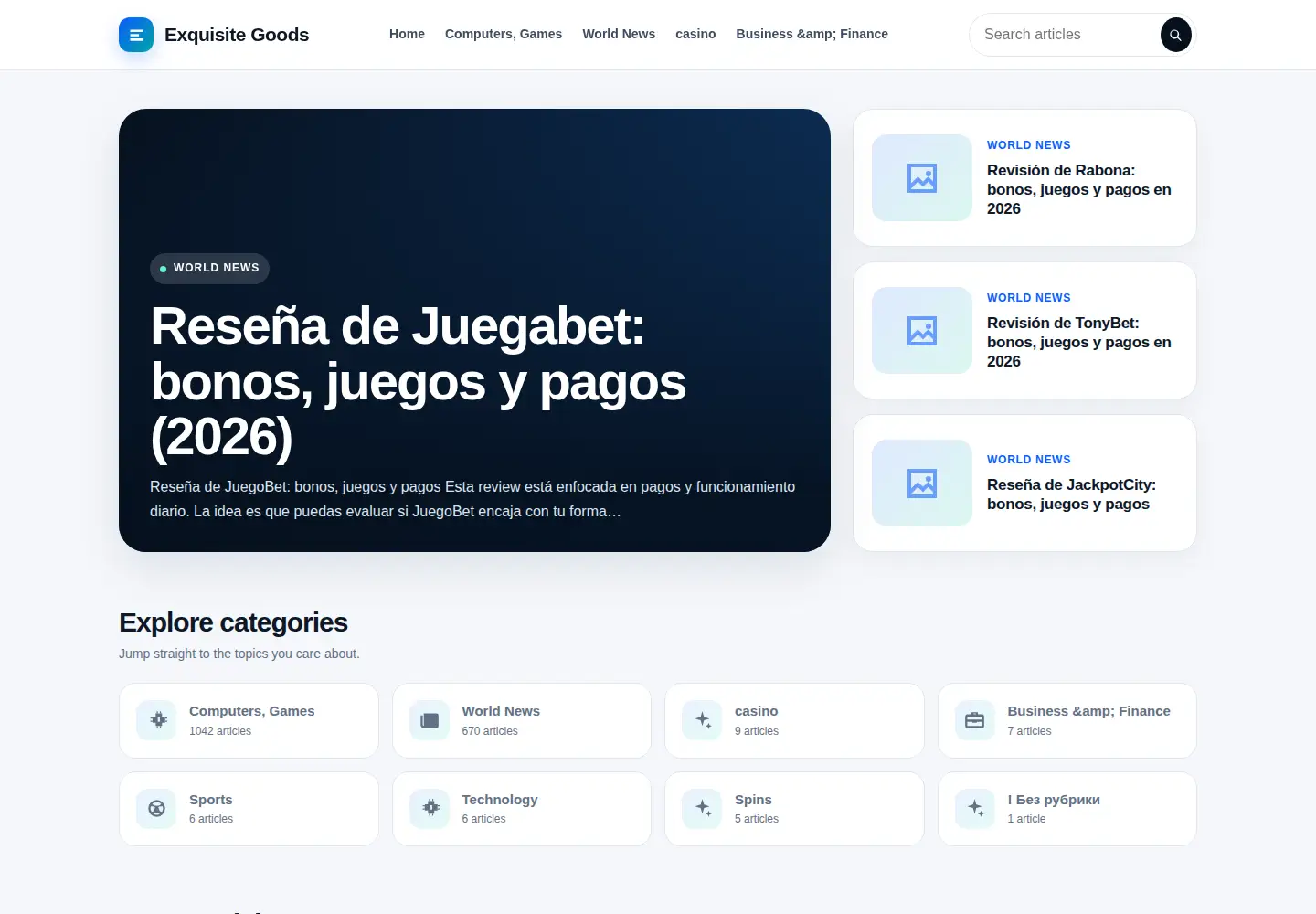Click the '9 articles' count text
This screenshot has width=1316, height=914.
pyautogui.click(x=757, y=731)
